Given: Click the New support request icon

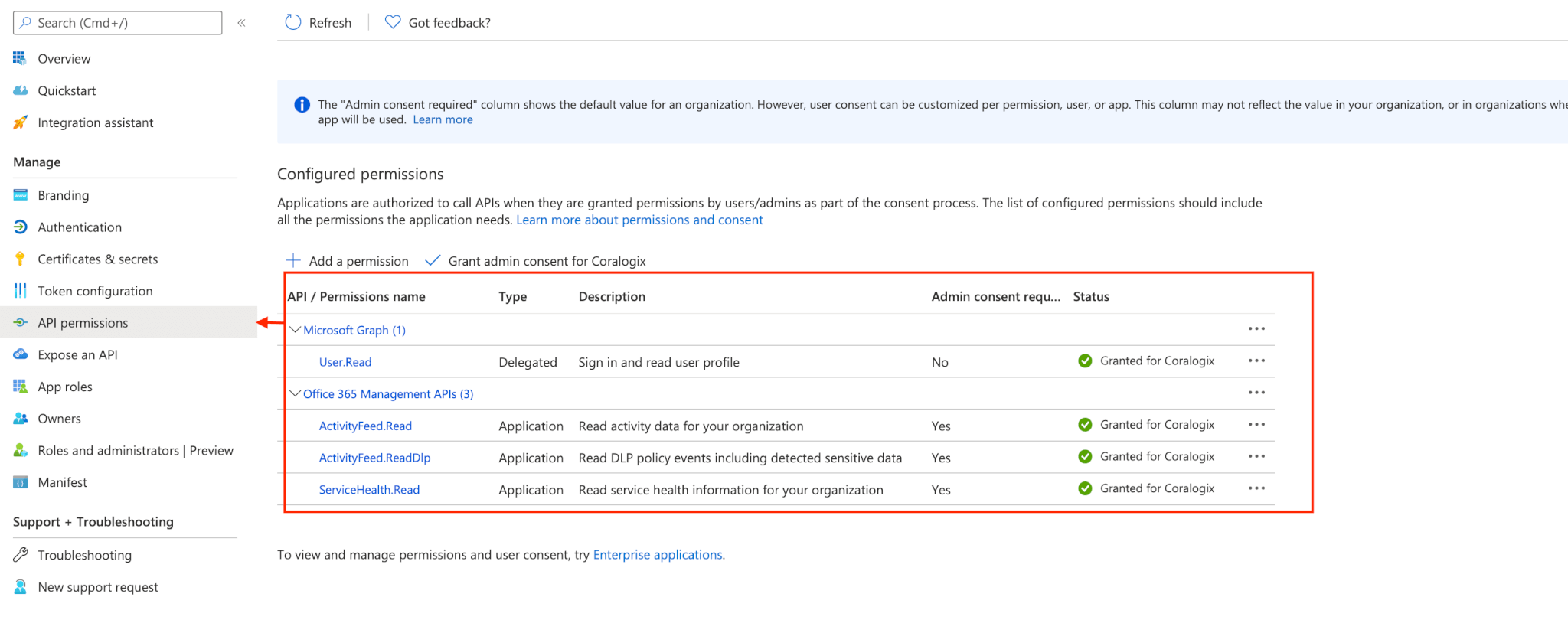Looking at the screenshot, I should [x=20, y=587].
